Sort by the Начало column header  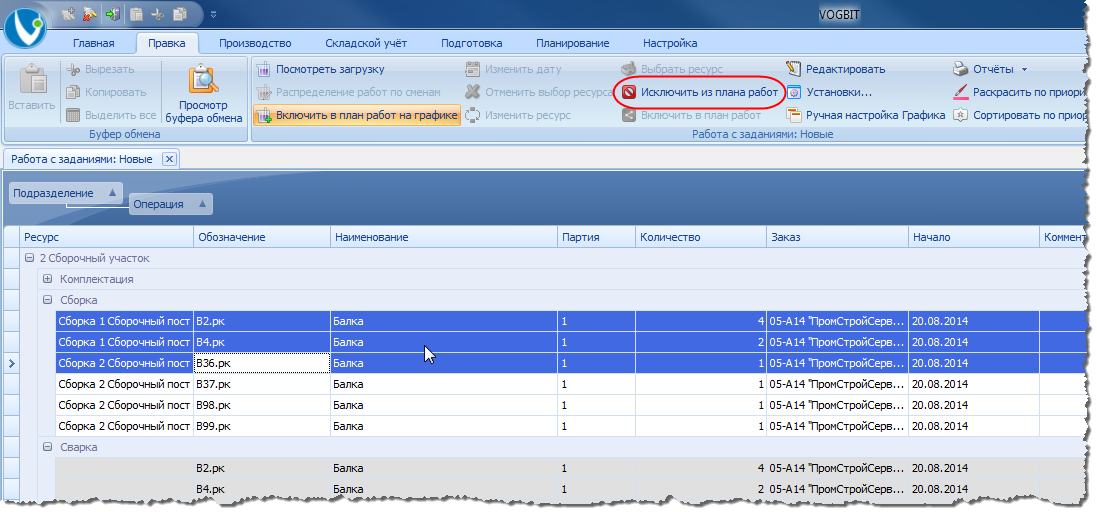click(974, 237)
